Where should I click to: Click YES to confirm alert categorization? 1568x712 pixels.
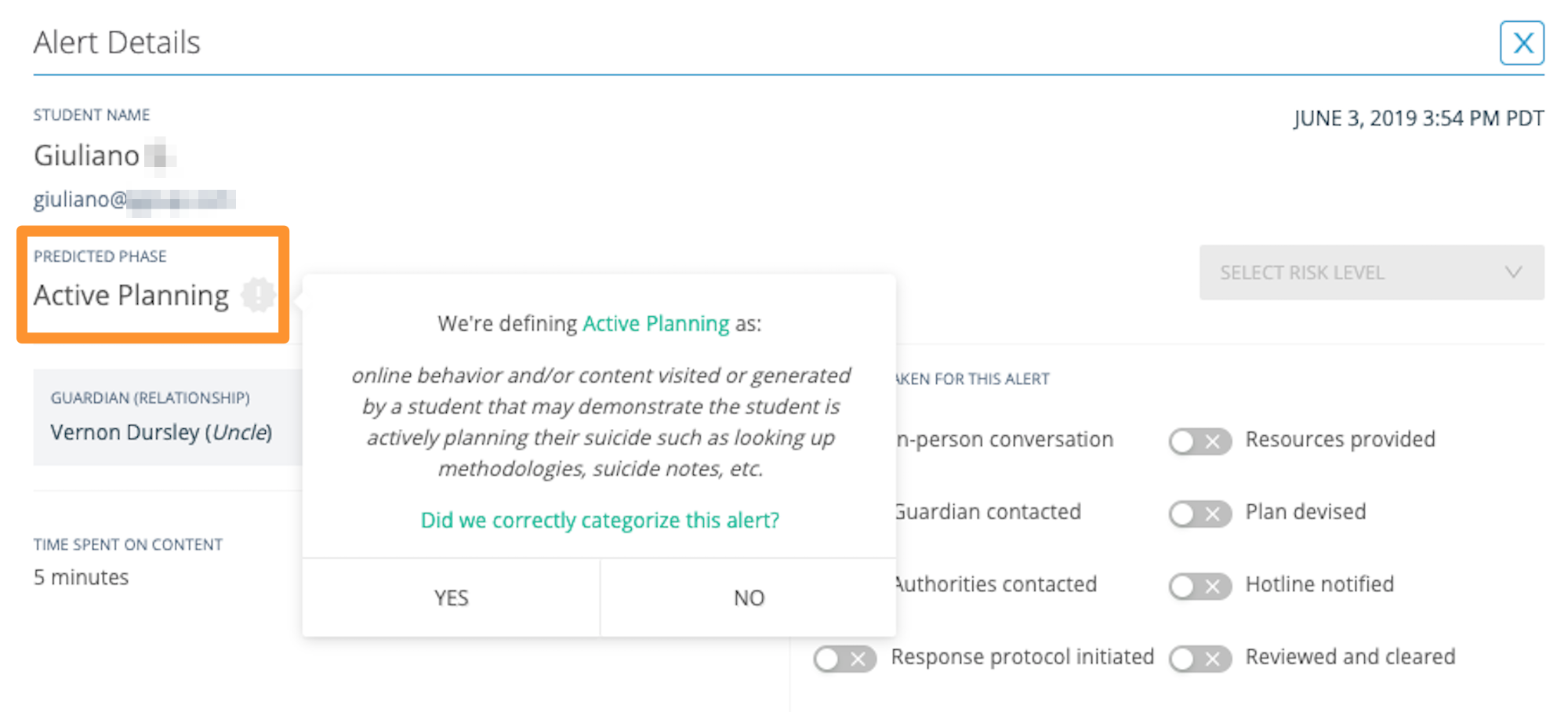pos(451,598)
